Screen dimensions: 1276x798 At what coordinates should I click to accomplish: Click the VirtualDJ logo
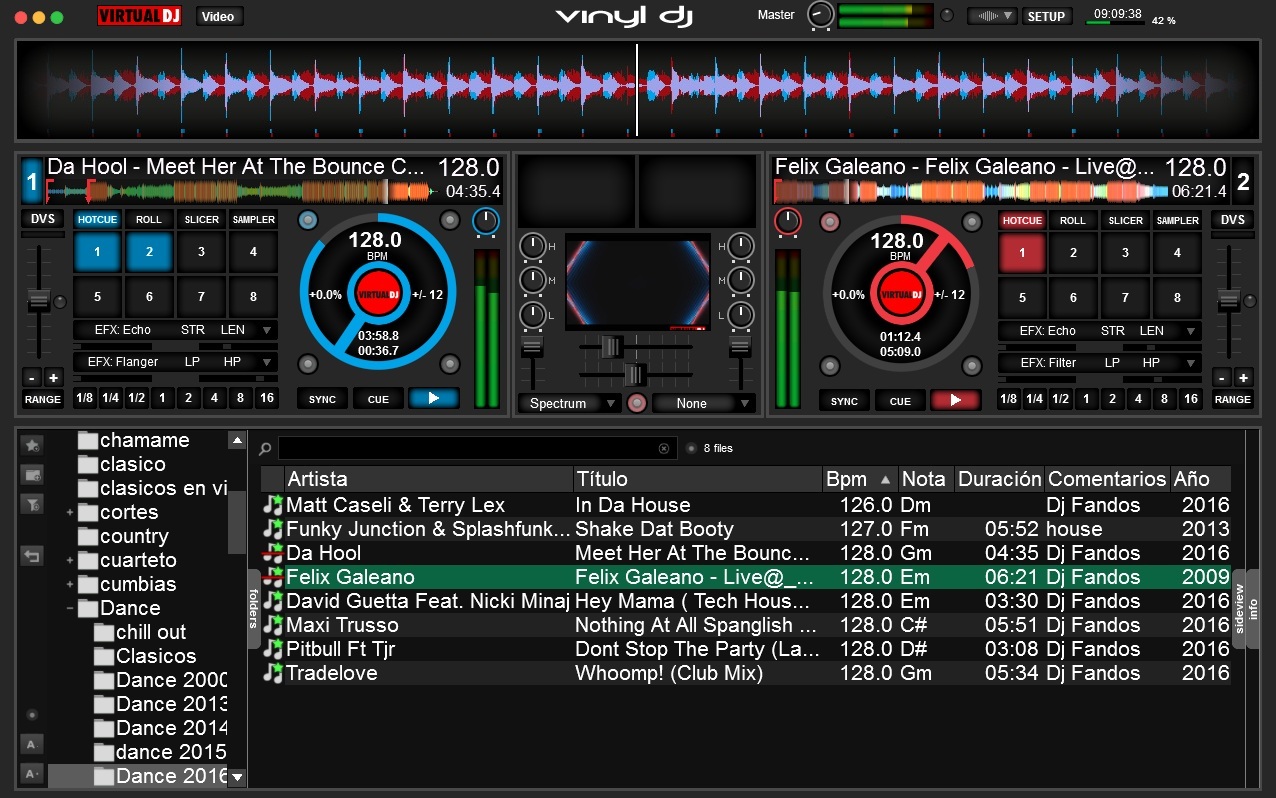click(x=139, y=16)
